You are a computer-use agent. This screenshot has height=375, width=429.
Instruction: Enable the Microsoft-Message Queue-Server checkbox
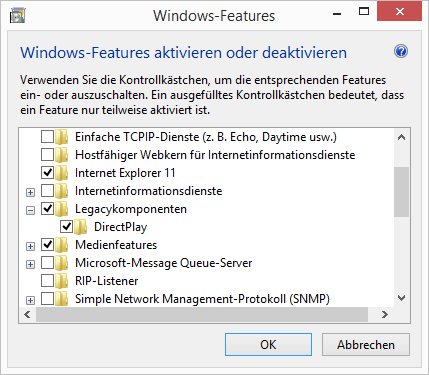point(47,263)
